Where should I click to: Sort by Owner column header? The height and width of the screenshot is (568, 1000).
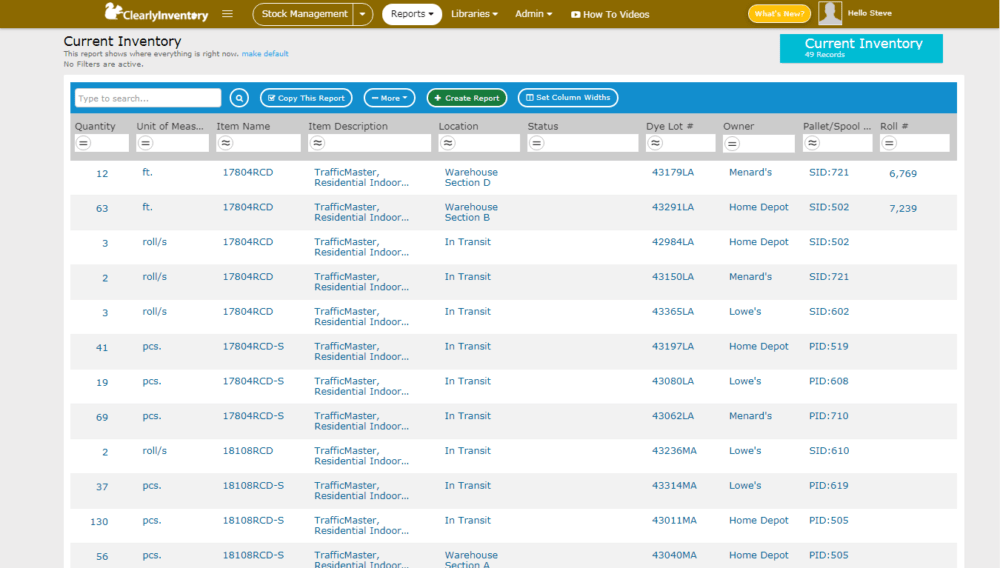[738, 126]
